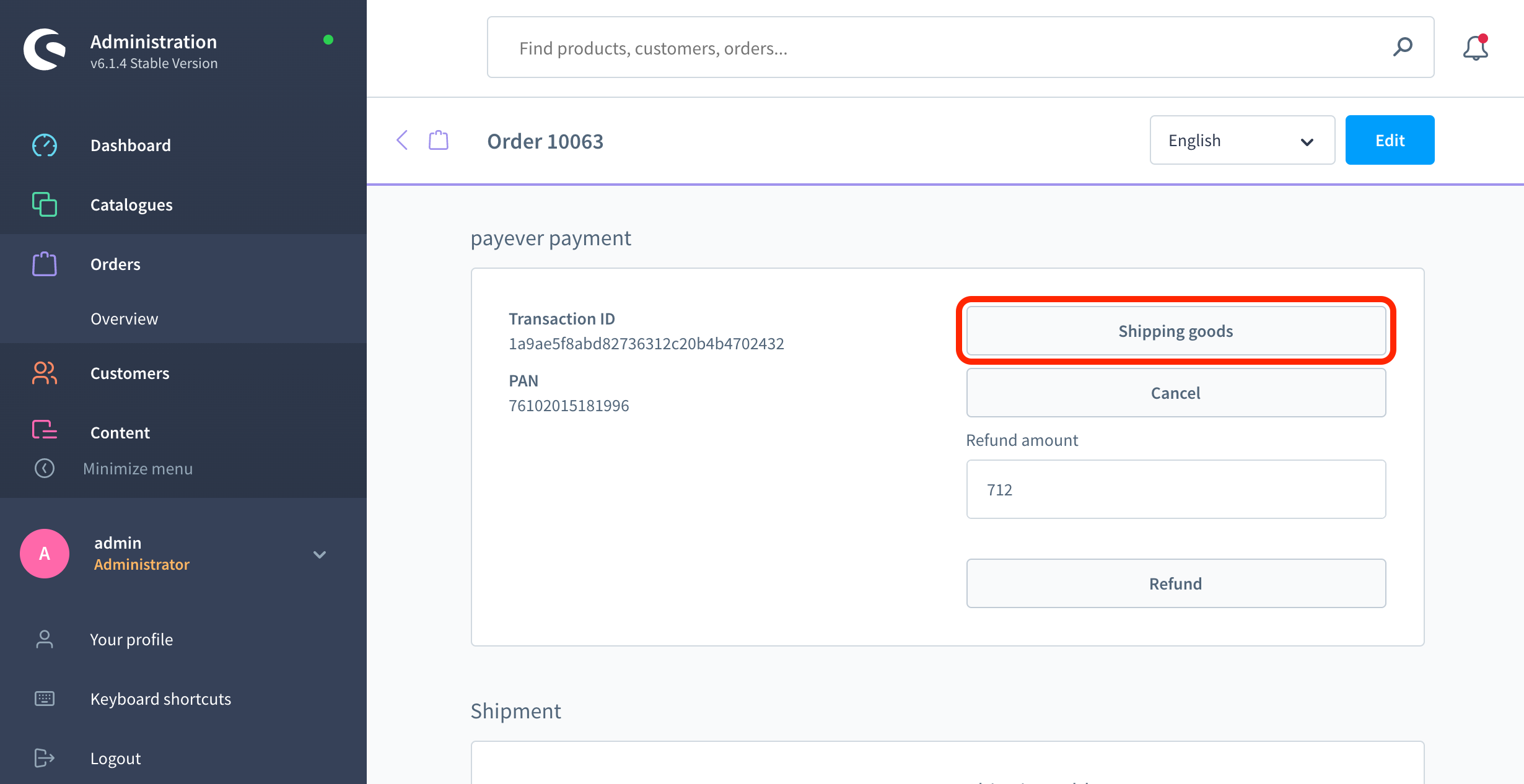The height and width of the screenshot is (784, 1524).
Task: Click the admin avatar circle
Action: pos(45,554)
